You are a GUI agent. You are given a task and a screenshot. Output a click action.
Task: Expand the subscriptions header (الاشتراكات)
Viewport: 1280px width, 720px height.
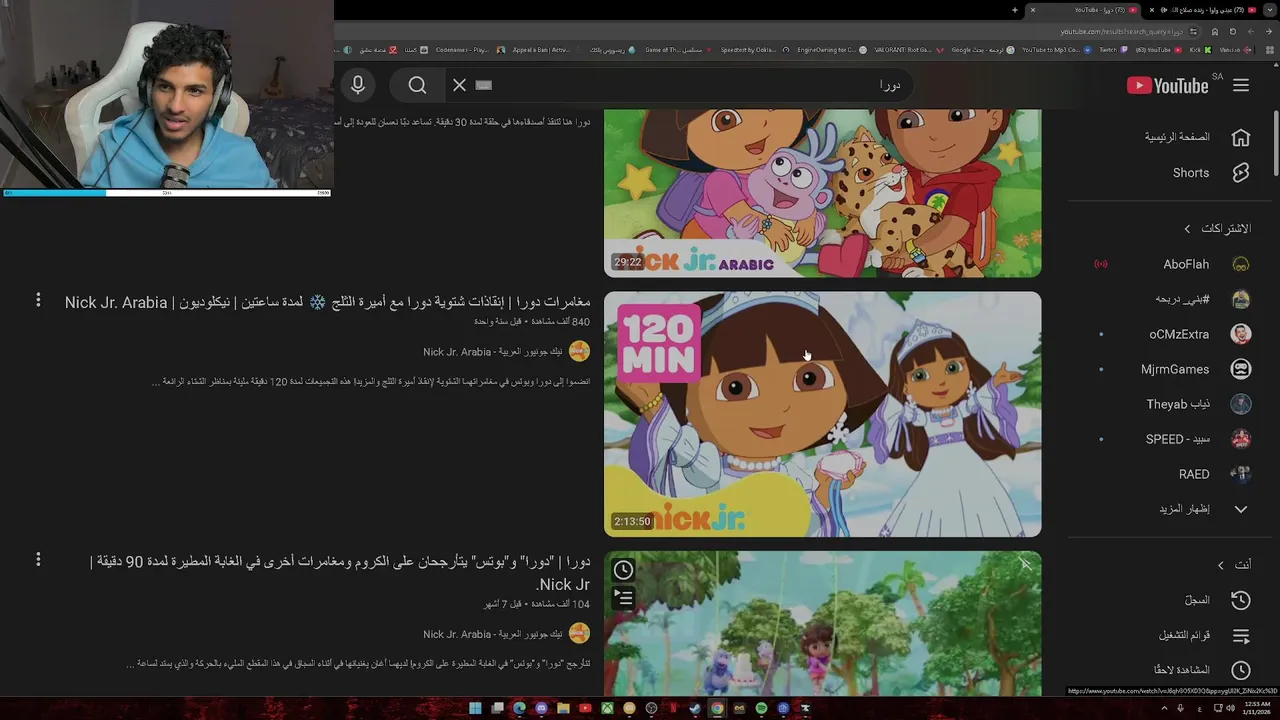coord(1217,229)
